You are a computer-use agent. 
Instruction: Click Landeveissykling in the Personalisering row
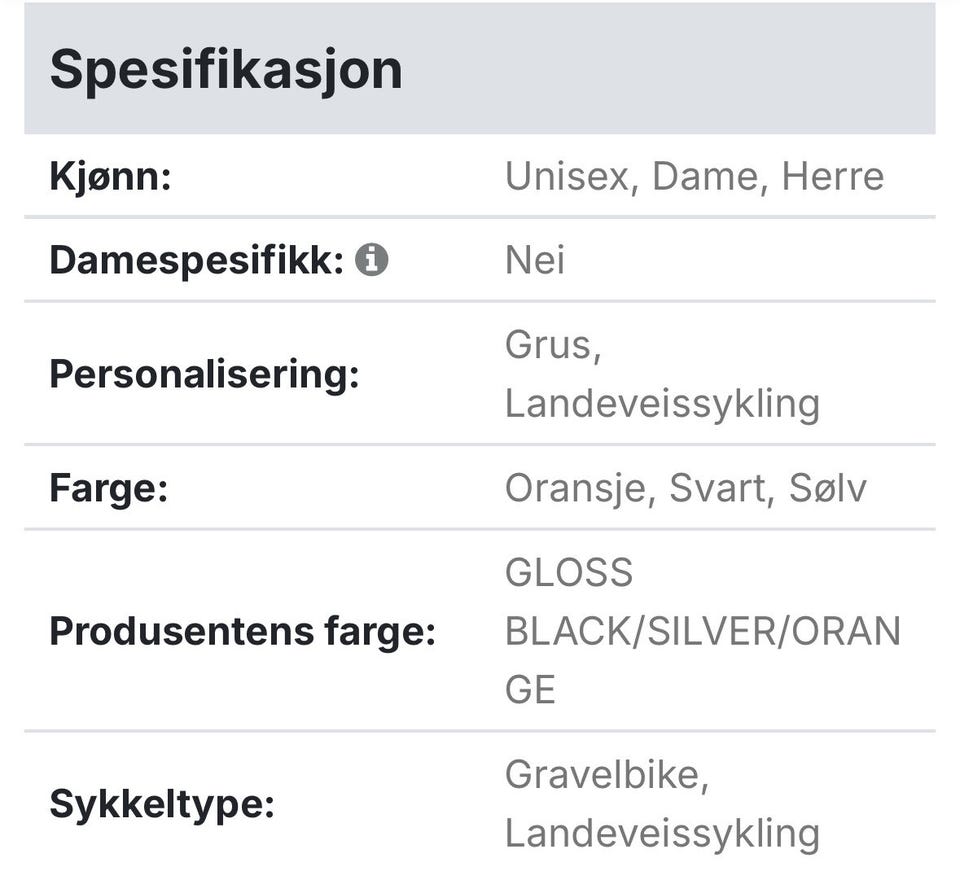click(662, 404)
